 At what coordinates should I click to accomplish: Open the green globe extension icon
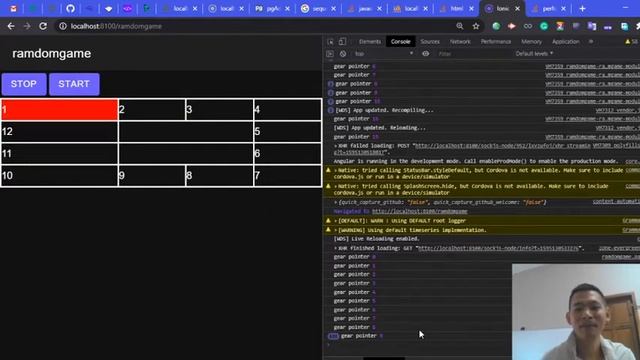pyautogui.click(x=496, y=26)
